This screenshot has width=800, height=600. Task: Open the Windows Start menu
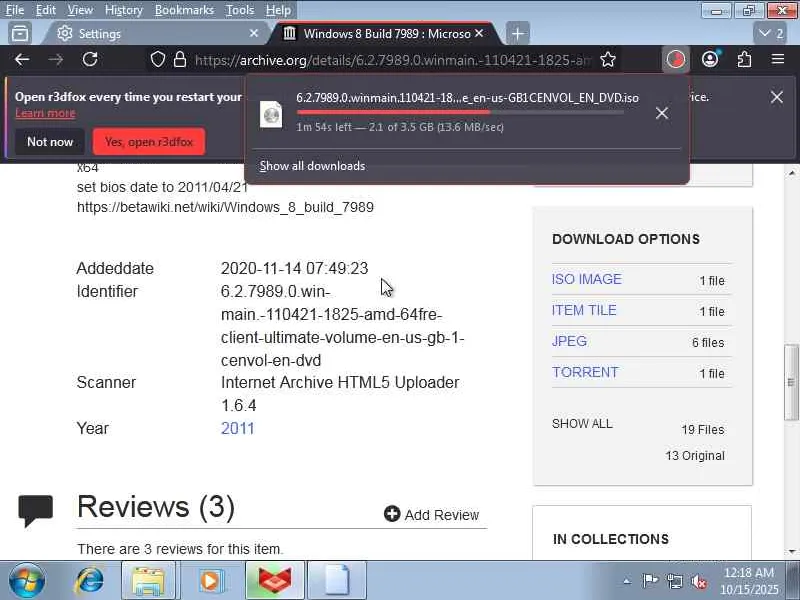pos(26,581)
